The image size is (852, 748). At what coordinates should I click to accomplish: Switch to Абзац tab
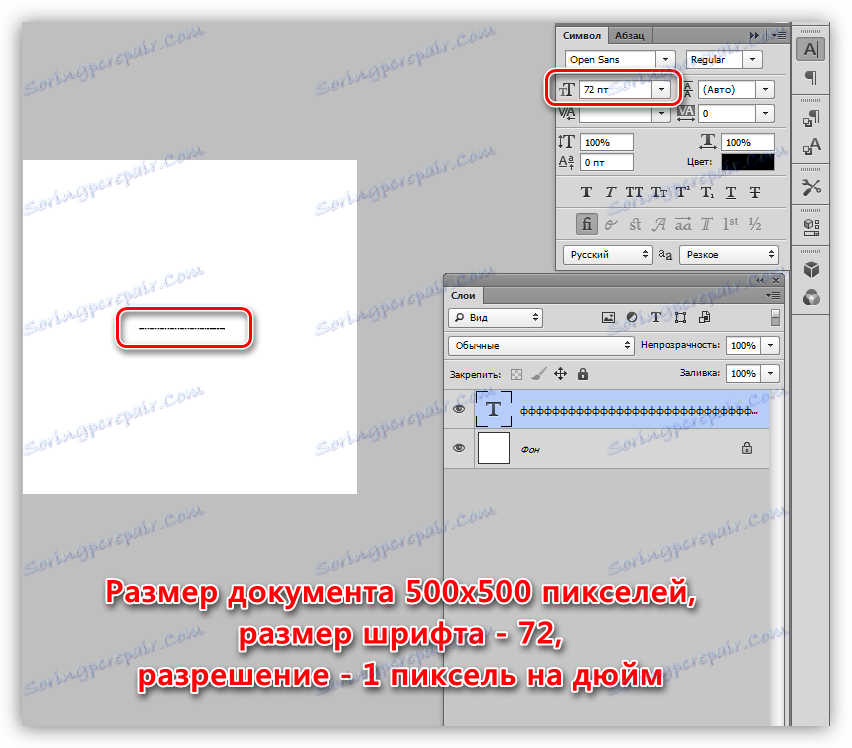(629, 36)
